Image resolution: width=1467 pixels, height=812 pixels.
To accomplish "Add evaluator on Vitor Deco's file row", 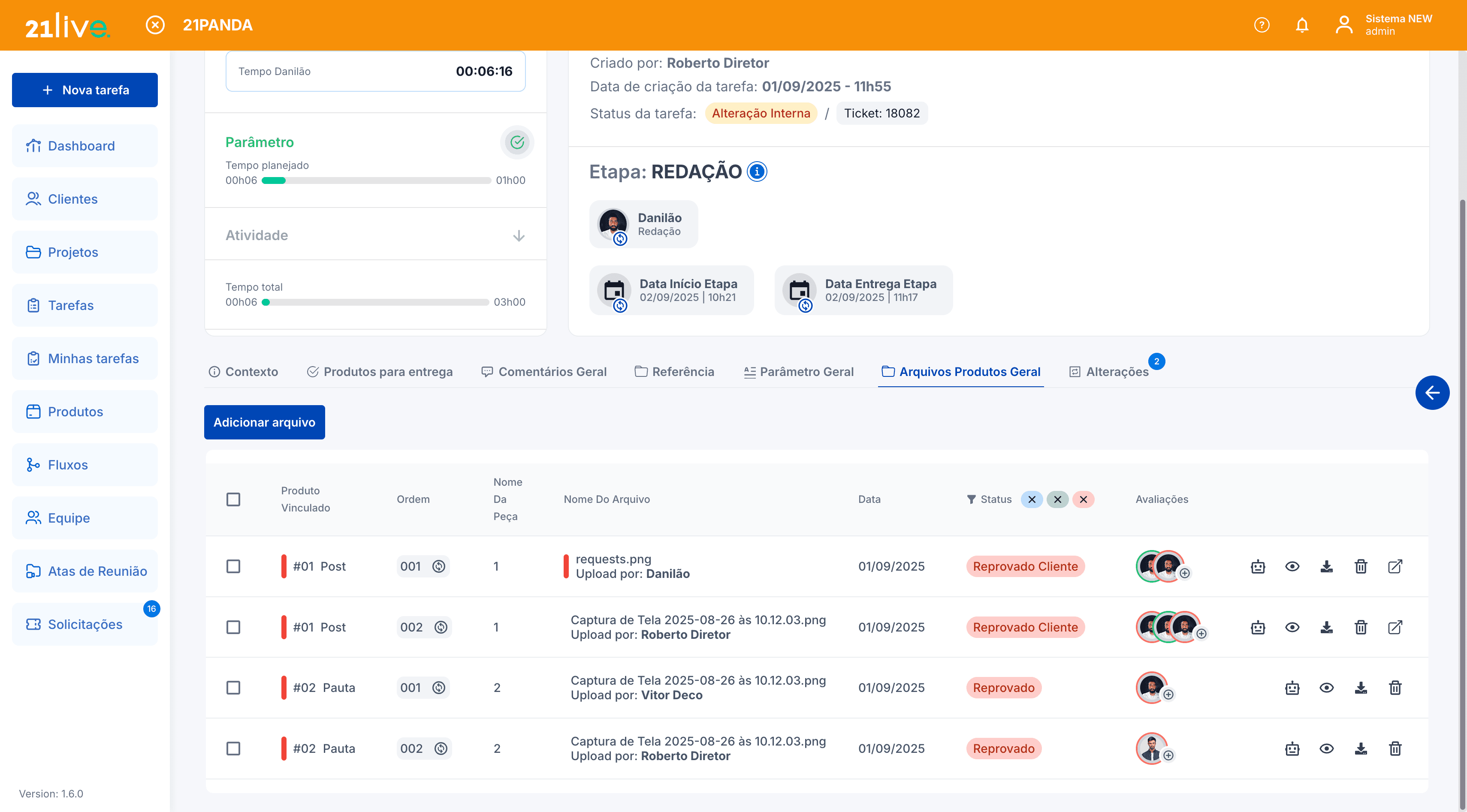I will [x=1168, y=695].
